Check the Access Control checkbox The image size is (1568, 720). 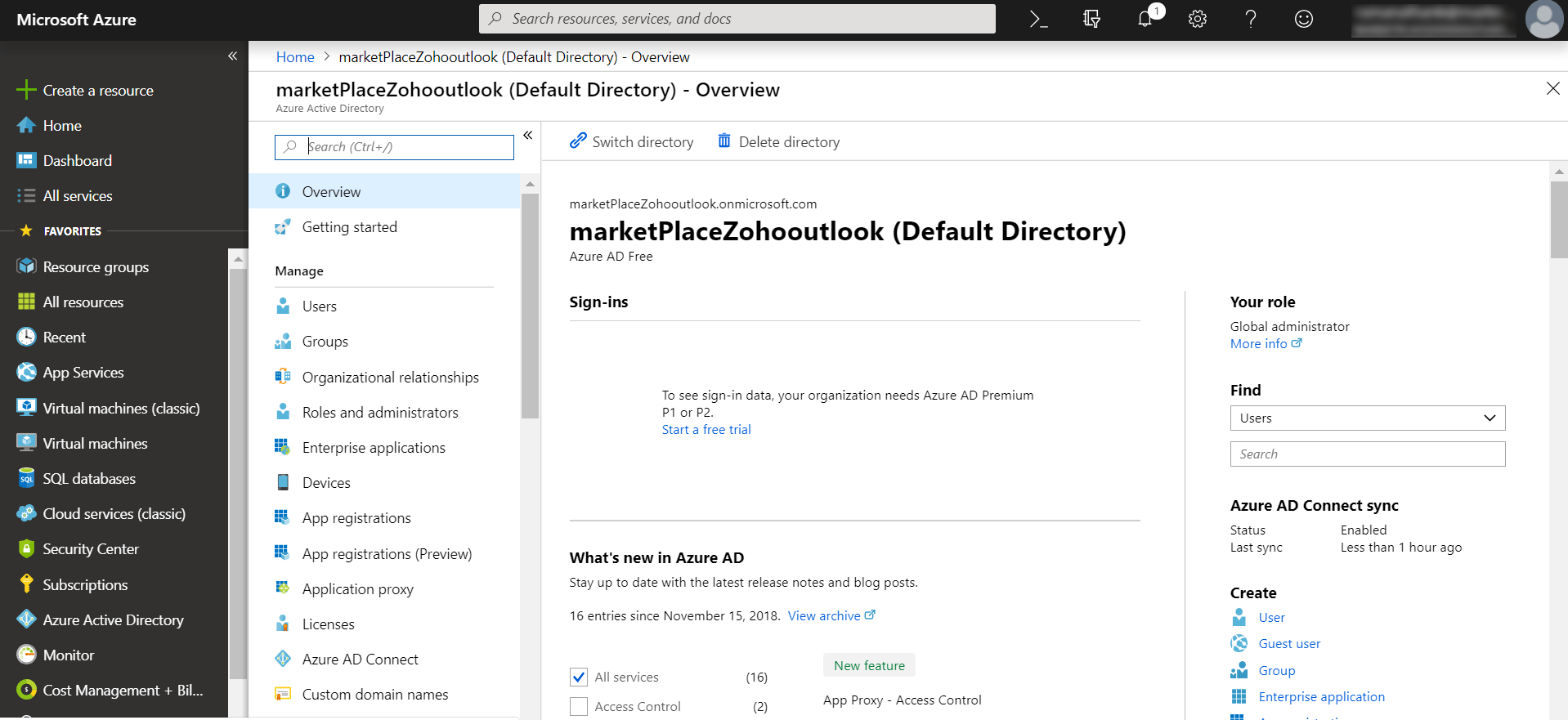[x=579, y=706]
